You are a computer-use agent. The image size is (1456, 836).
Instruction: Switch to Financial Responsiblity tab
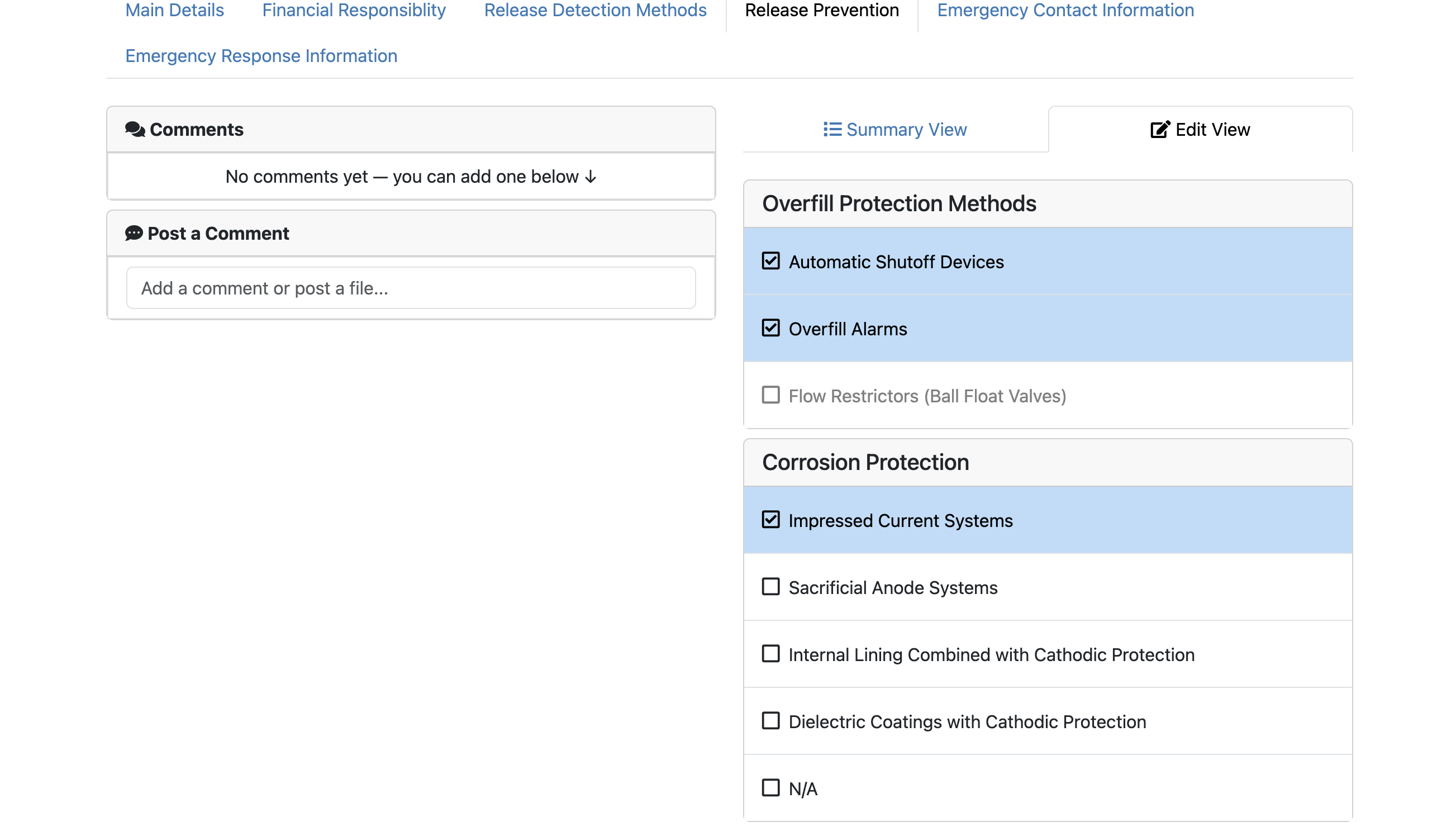[x=354, y=10]
